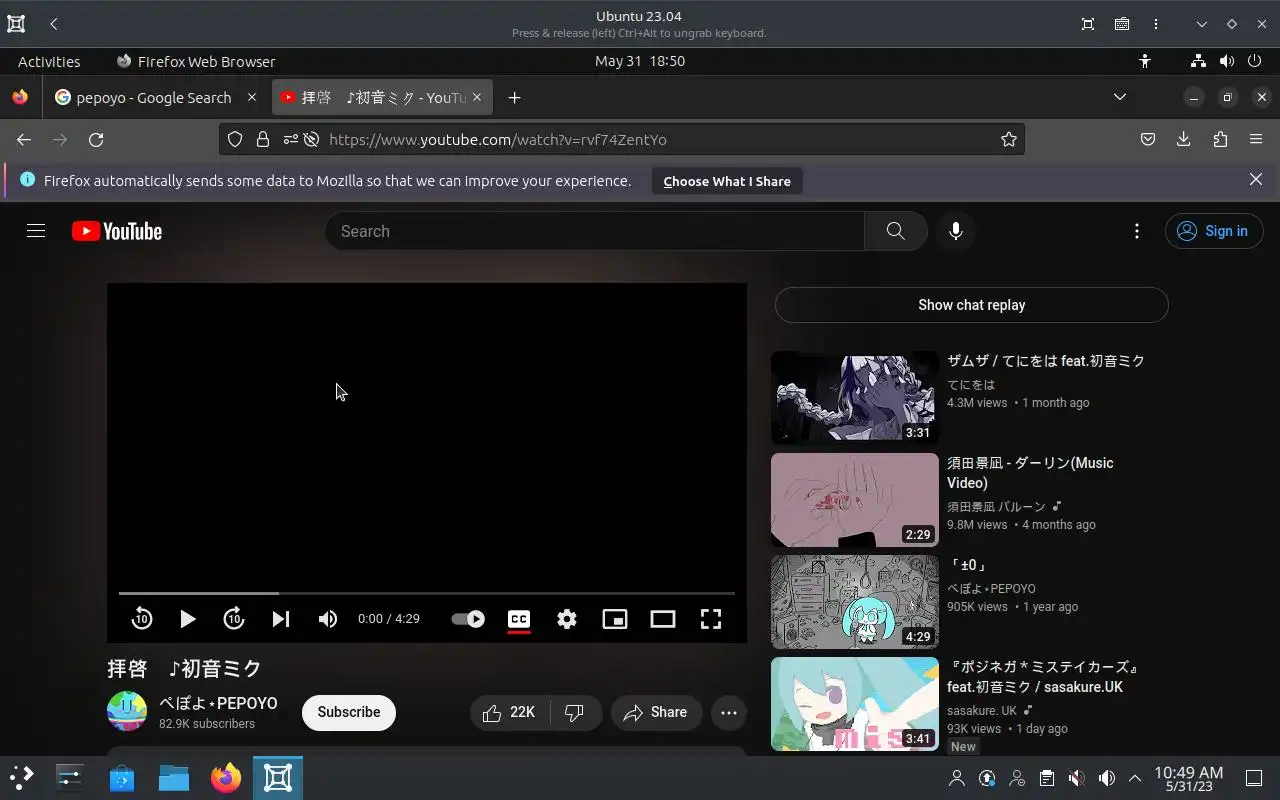Show hidden system tray icons

coord(1135,778)
